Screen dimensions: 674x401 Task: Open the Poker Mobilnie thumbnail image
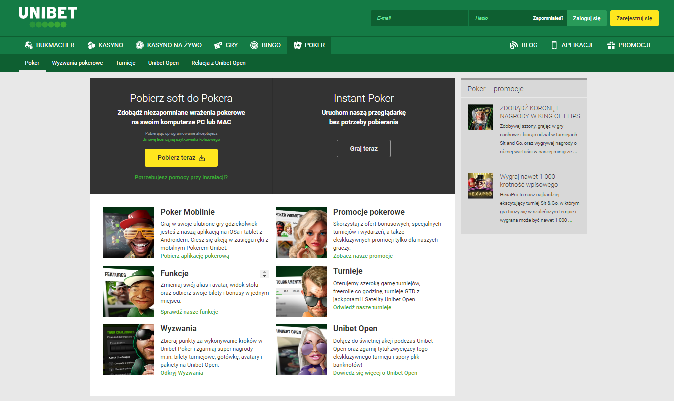(x=129, y=233)
